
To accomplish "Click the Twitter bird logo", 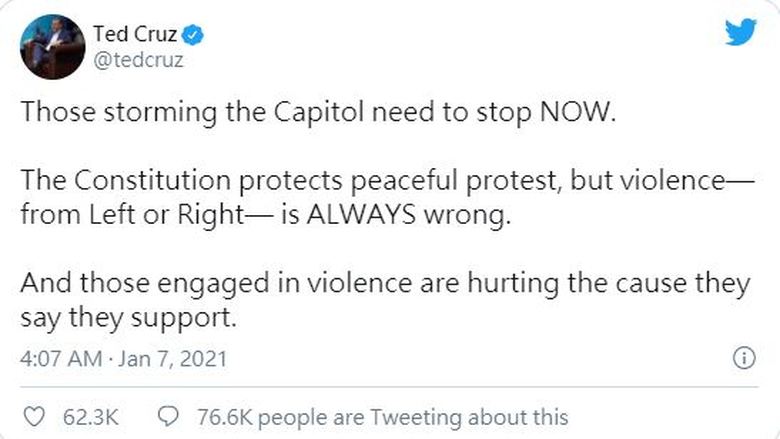I will pyautogui.click(x=741, y=33).
